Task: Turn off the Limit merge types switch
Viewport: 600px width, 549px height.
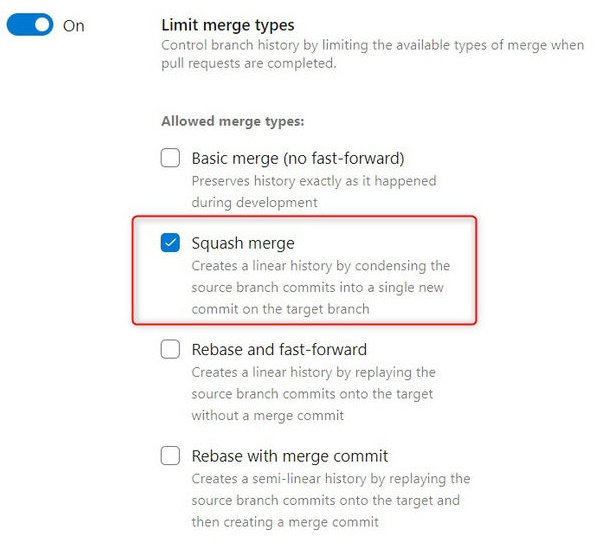Action: [29, 25]
